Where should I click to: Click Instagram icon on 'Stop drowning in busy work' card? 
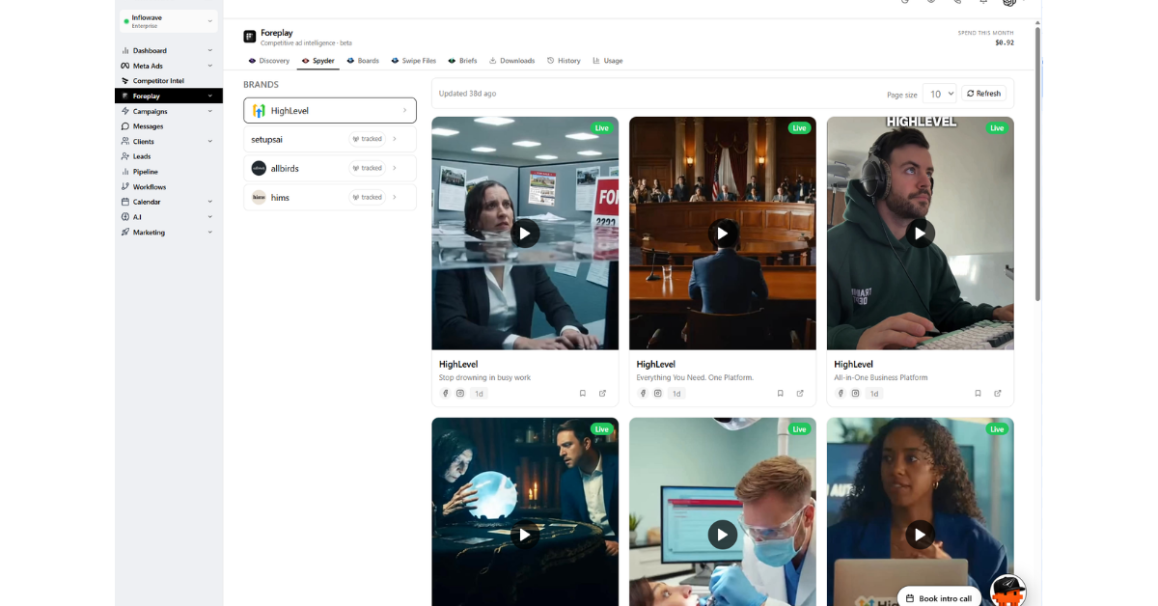tap(460, 393)
